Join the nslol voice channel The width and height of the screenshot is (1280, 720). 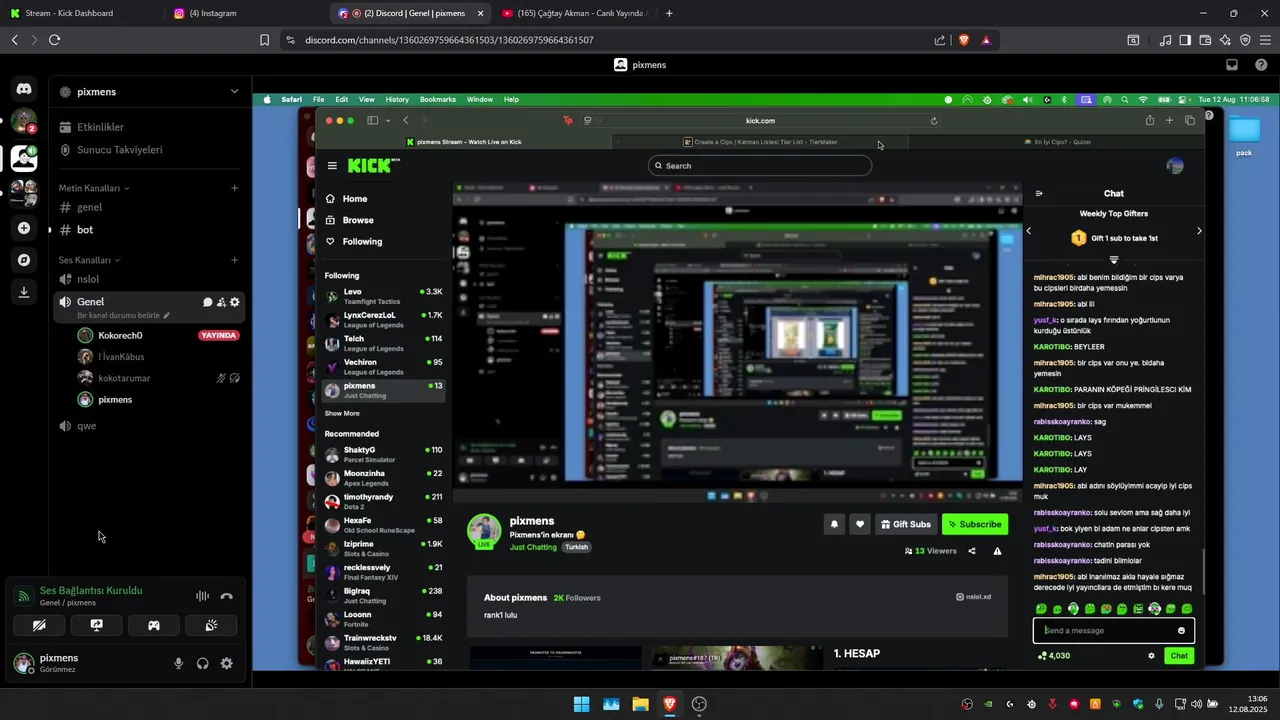[x=150, y=279]
